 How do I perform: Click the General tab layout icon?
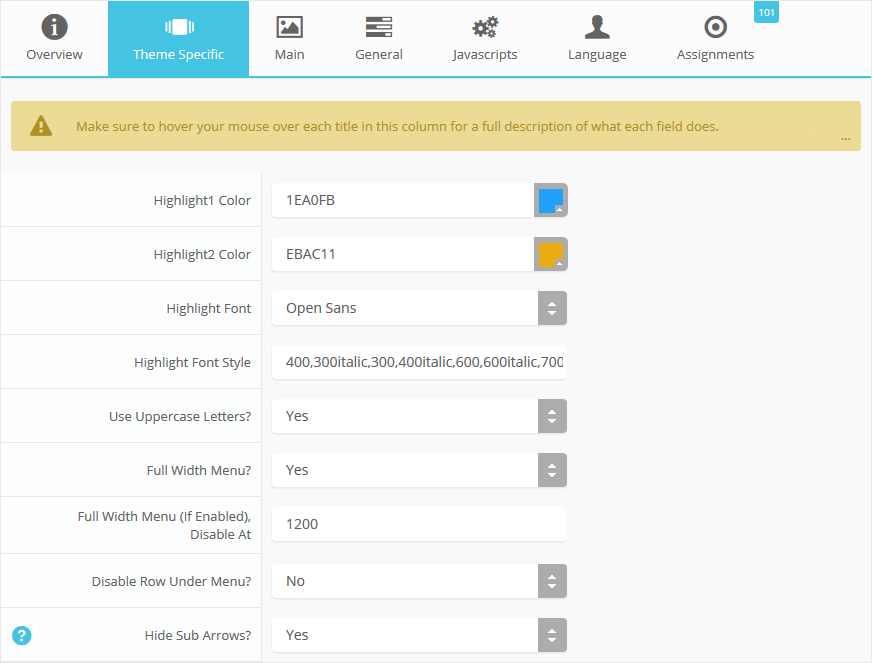click(x=379, y=27)
